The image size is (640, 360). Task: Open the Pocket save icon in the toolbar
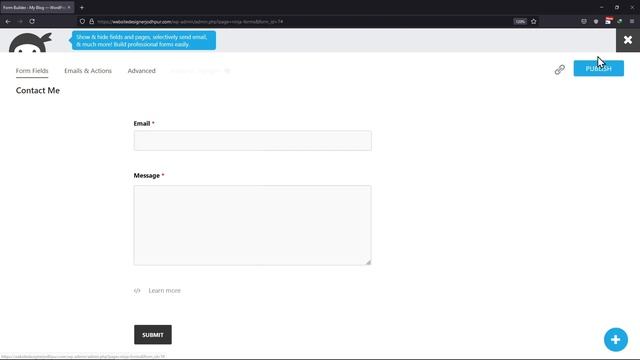tap(584, 21)
